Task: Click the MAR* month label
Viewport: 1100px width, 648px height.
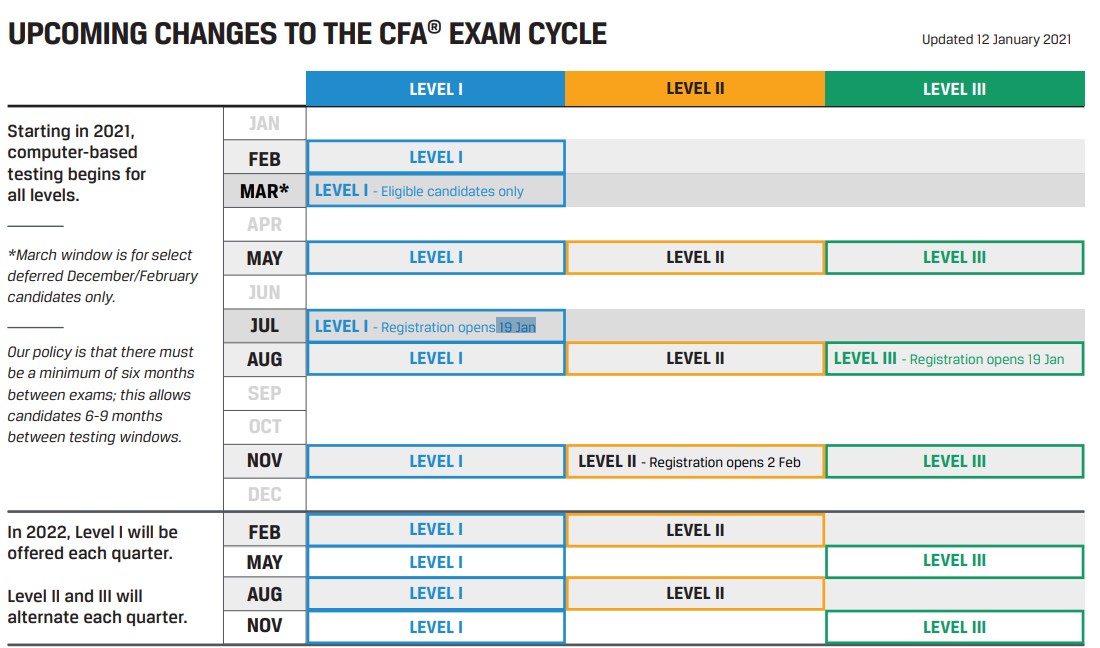Action: click(x=264, y=191)
